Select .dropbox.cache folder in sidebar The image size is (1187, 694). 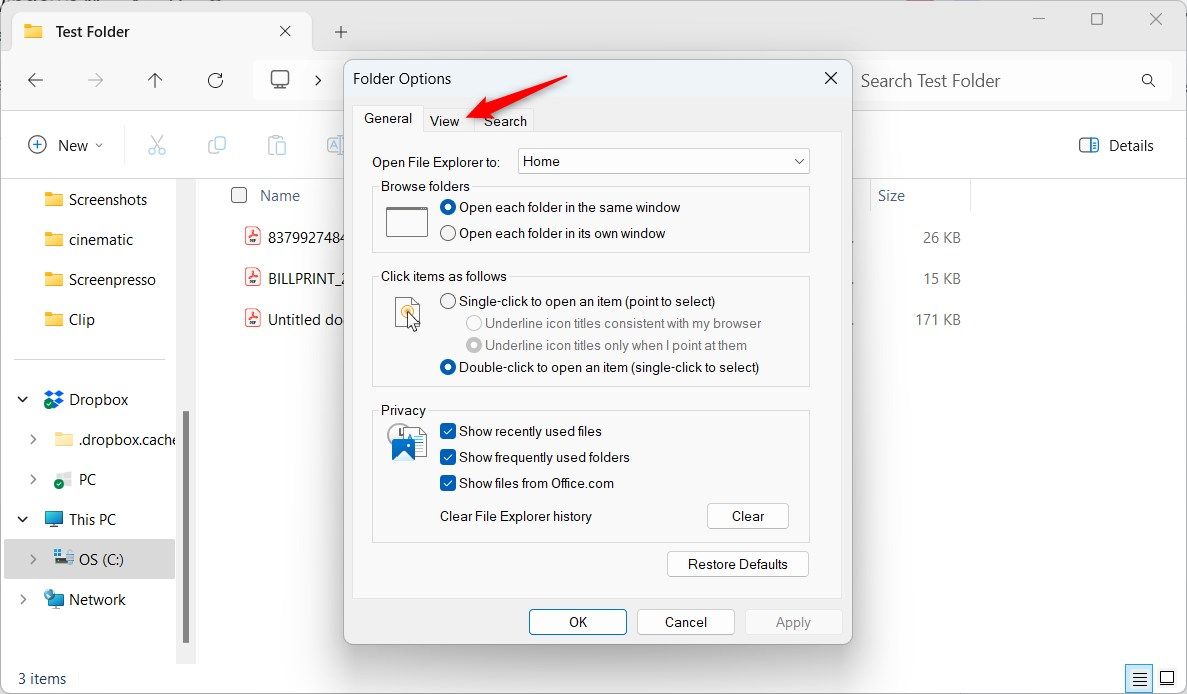click(114, 440)
